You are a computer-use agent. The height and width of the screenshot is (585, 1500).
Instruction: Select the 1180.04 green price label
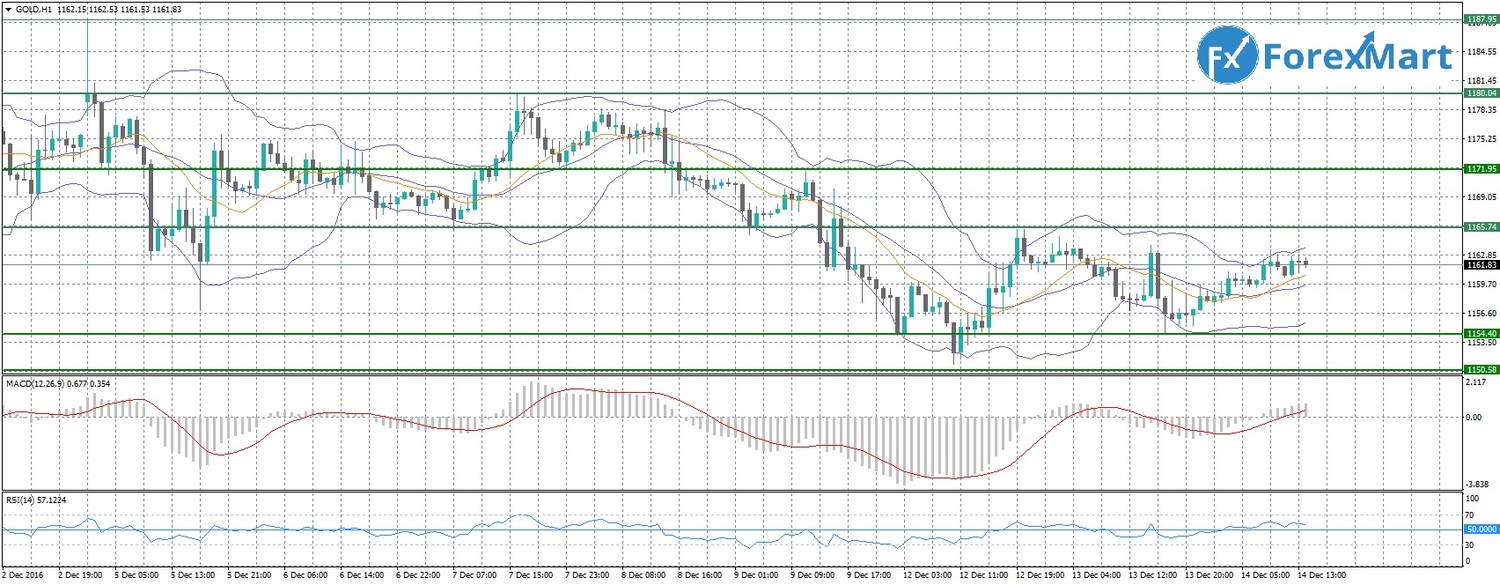click(x=1480, y=93)
